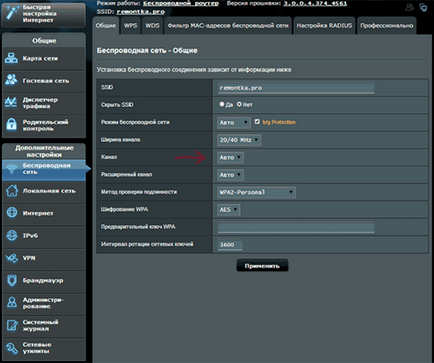Open the Родительский контроль padlock icon

click(11, 125)
